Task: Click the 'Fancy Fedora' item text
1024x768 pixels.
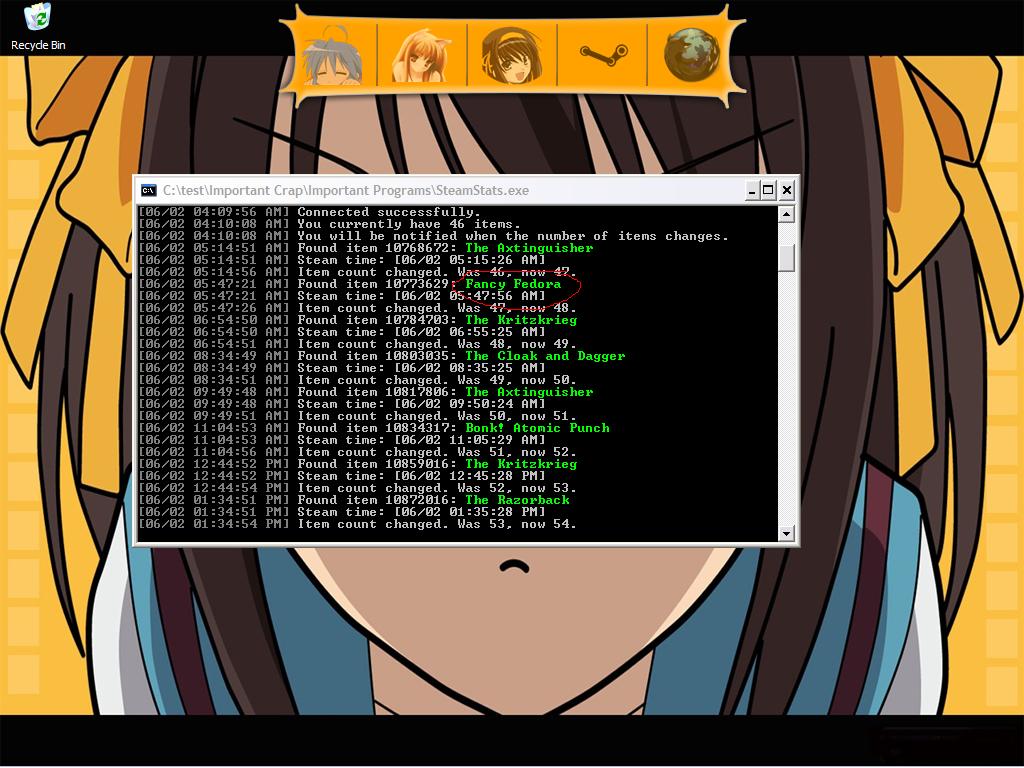Action: (513, 284)
